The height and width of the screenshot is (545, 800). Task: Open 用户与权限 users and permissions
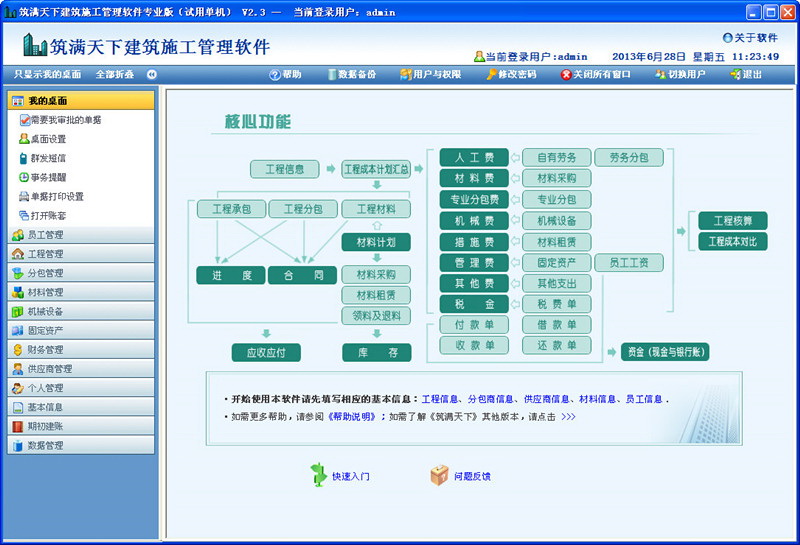(430, 75)
